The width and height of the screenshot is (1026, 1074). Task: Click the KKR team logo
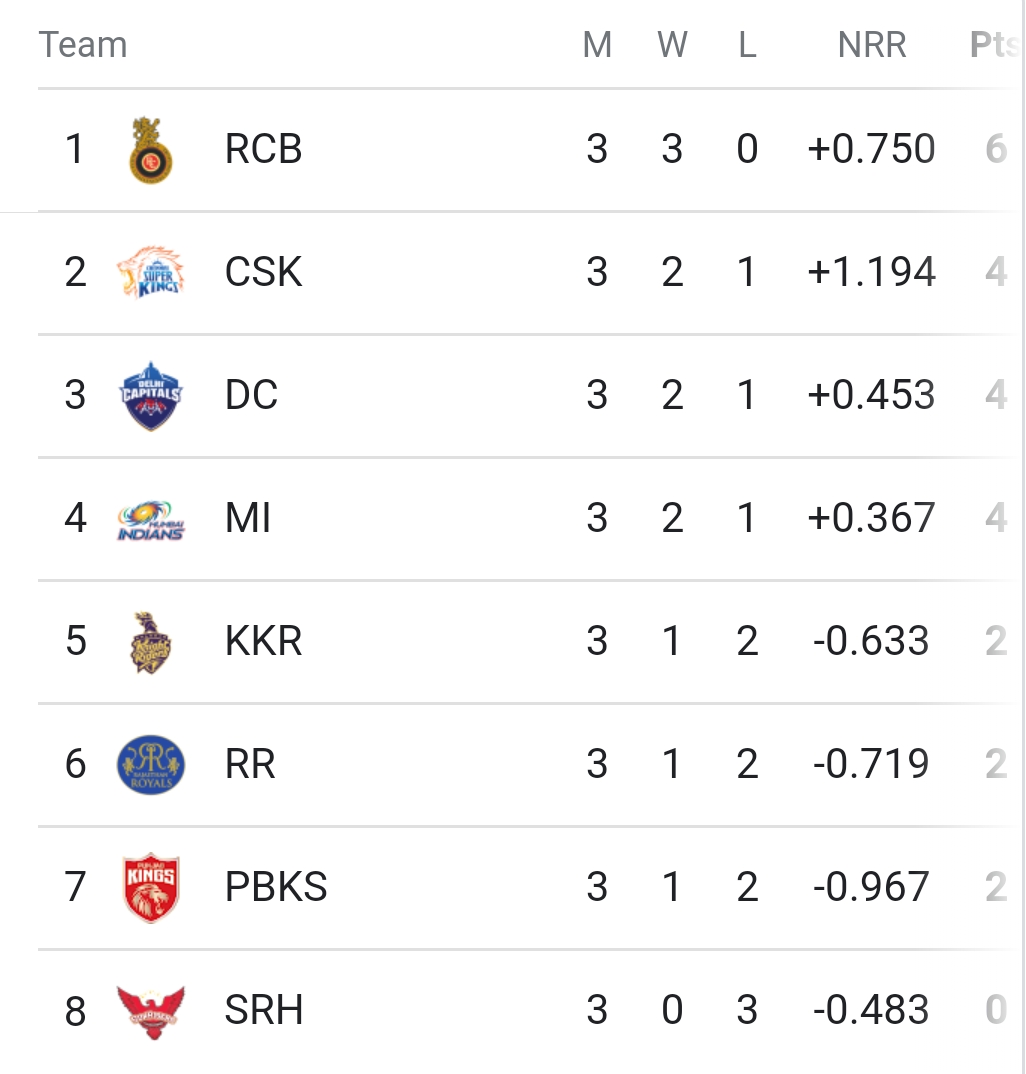coord(151,641)
